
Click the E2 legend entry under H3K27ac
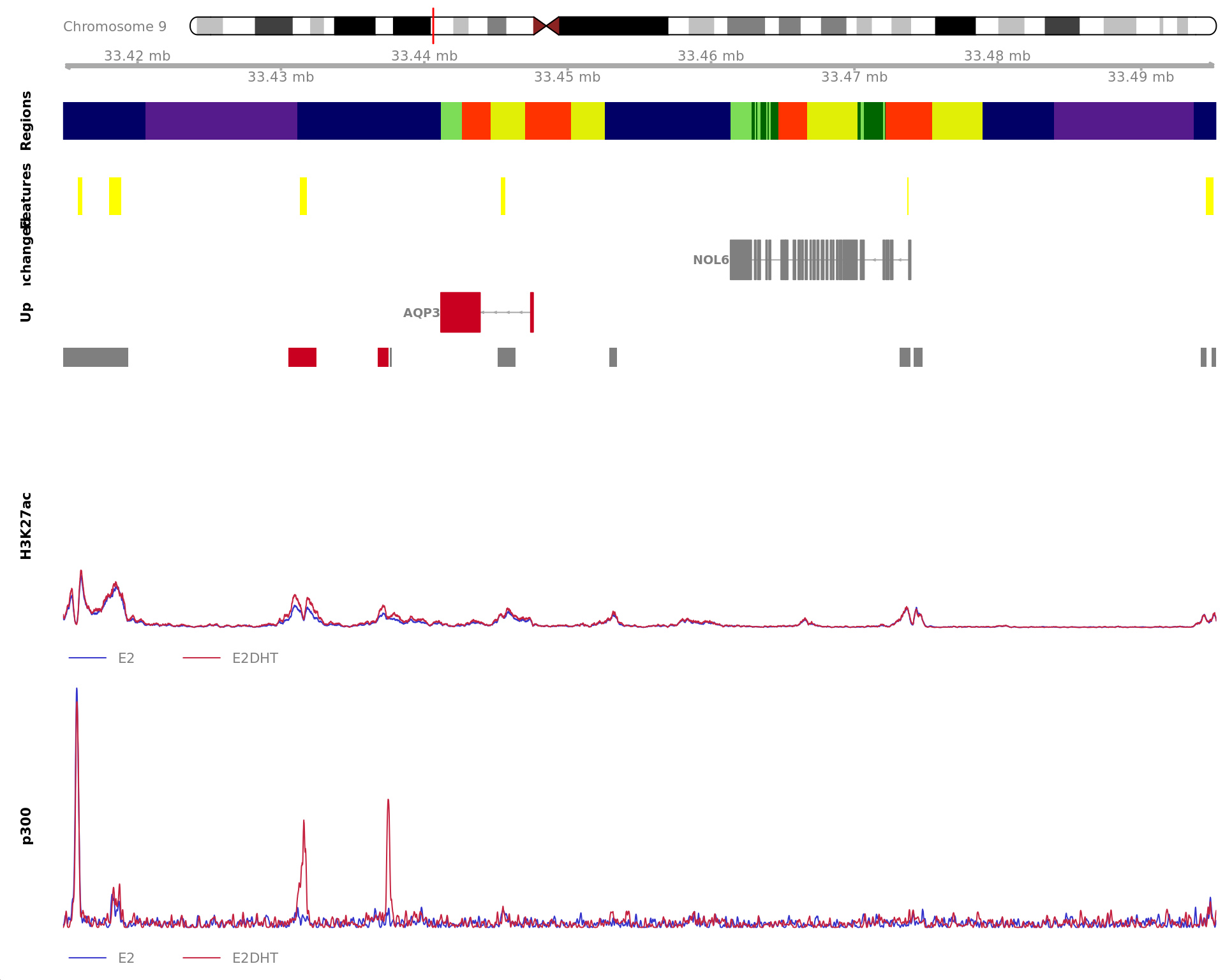102,658
